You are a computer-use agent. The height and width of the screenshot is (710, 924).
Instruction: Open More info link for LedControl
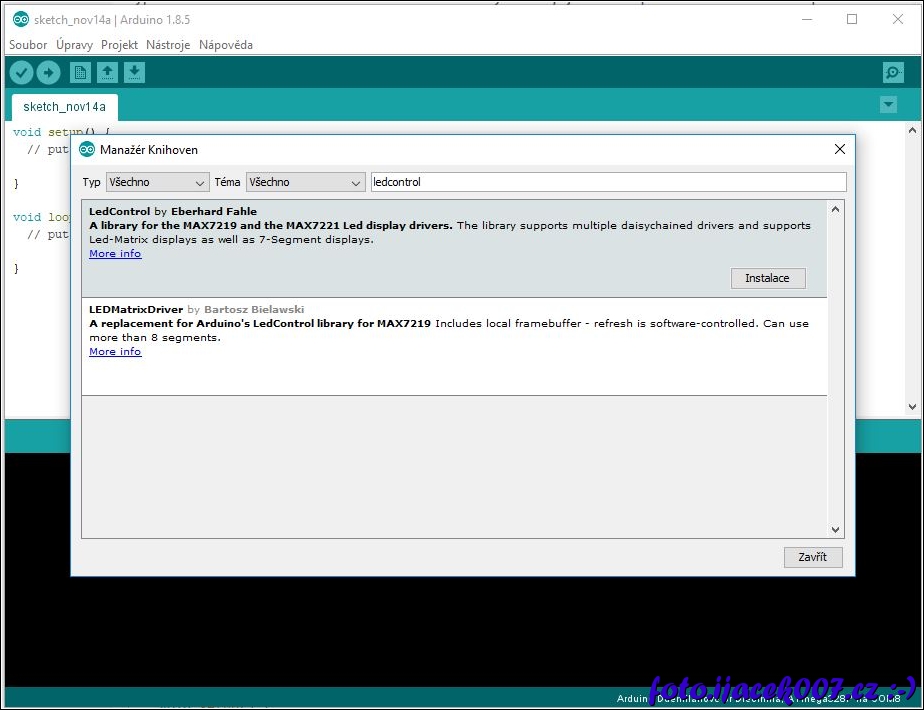[x=115, y=254]
